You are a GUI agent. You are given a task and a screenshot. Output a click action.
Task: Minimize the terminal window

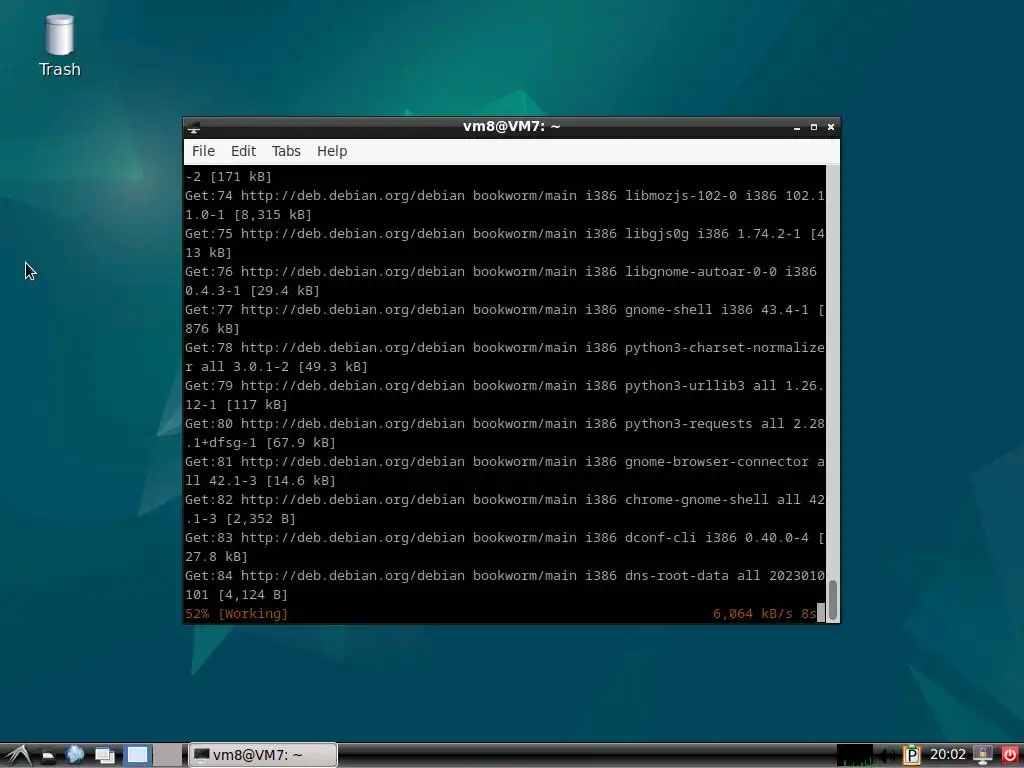click(797, 127)
